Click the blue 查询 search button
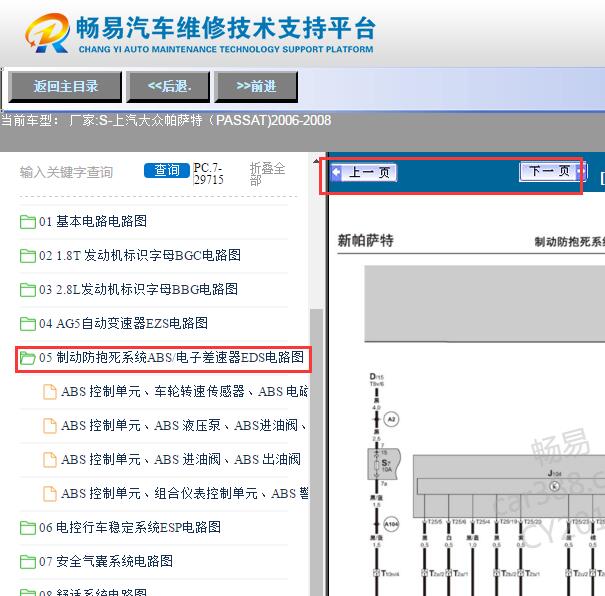This screenshot has height=596, width=605. tap(167, 171)
